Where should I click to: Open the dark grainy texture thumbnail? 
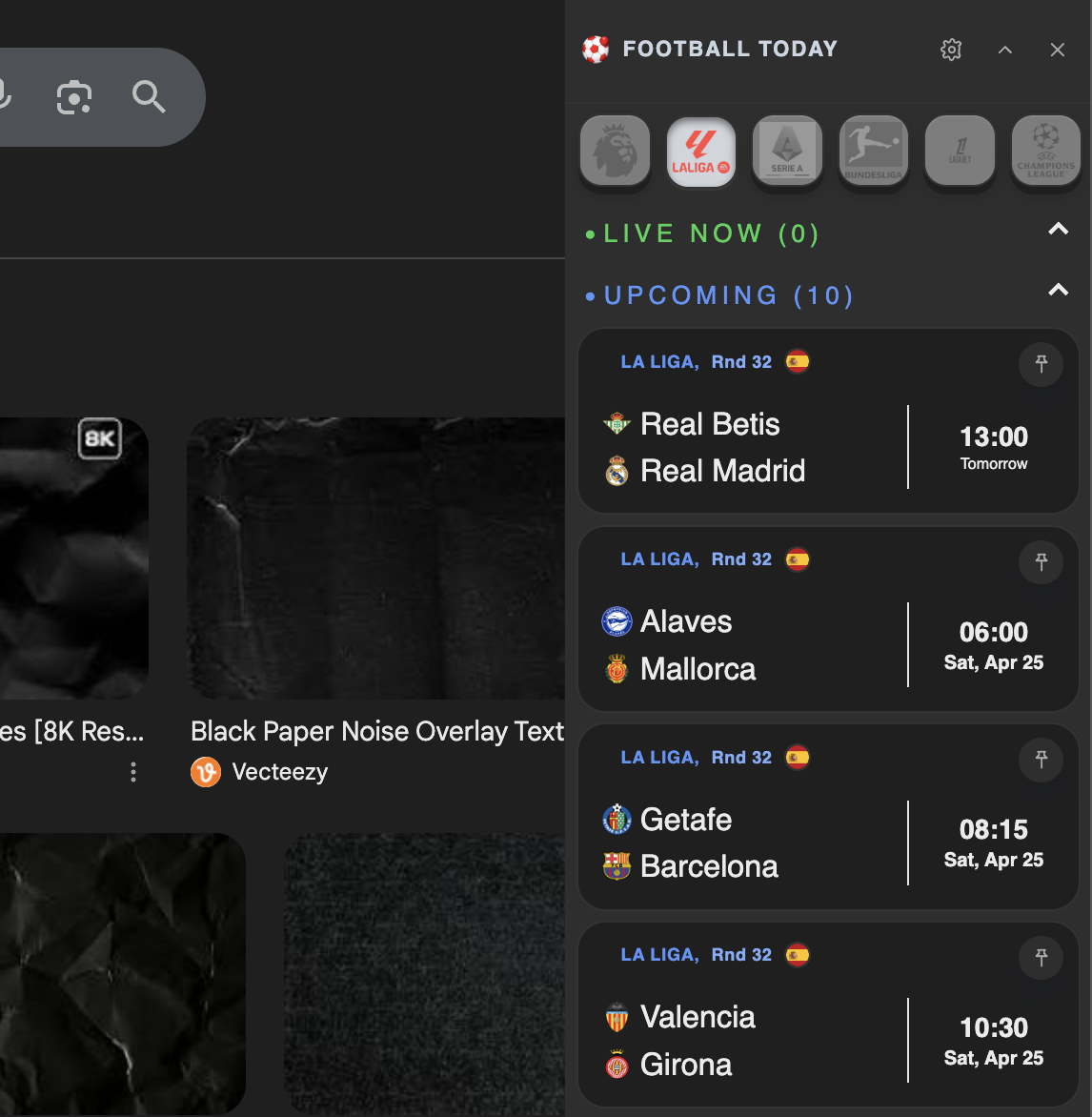[x=425, y=973]
